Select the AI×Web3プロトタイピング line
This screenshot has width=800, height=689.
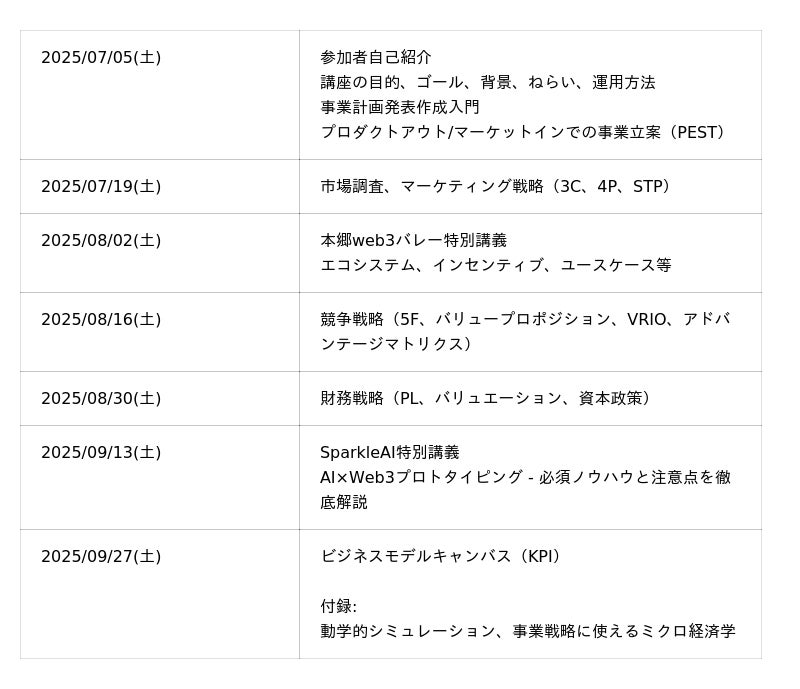(x=525, y=478)
